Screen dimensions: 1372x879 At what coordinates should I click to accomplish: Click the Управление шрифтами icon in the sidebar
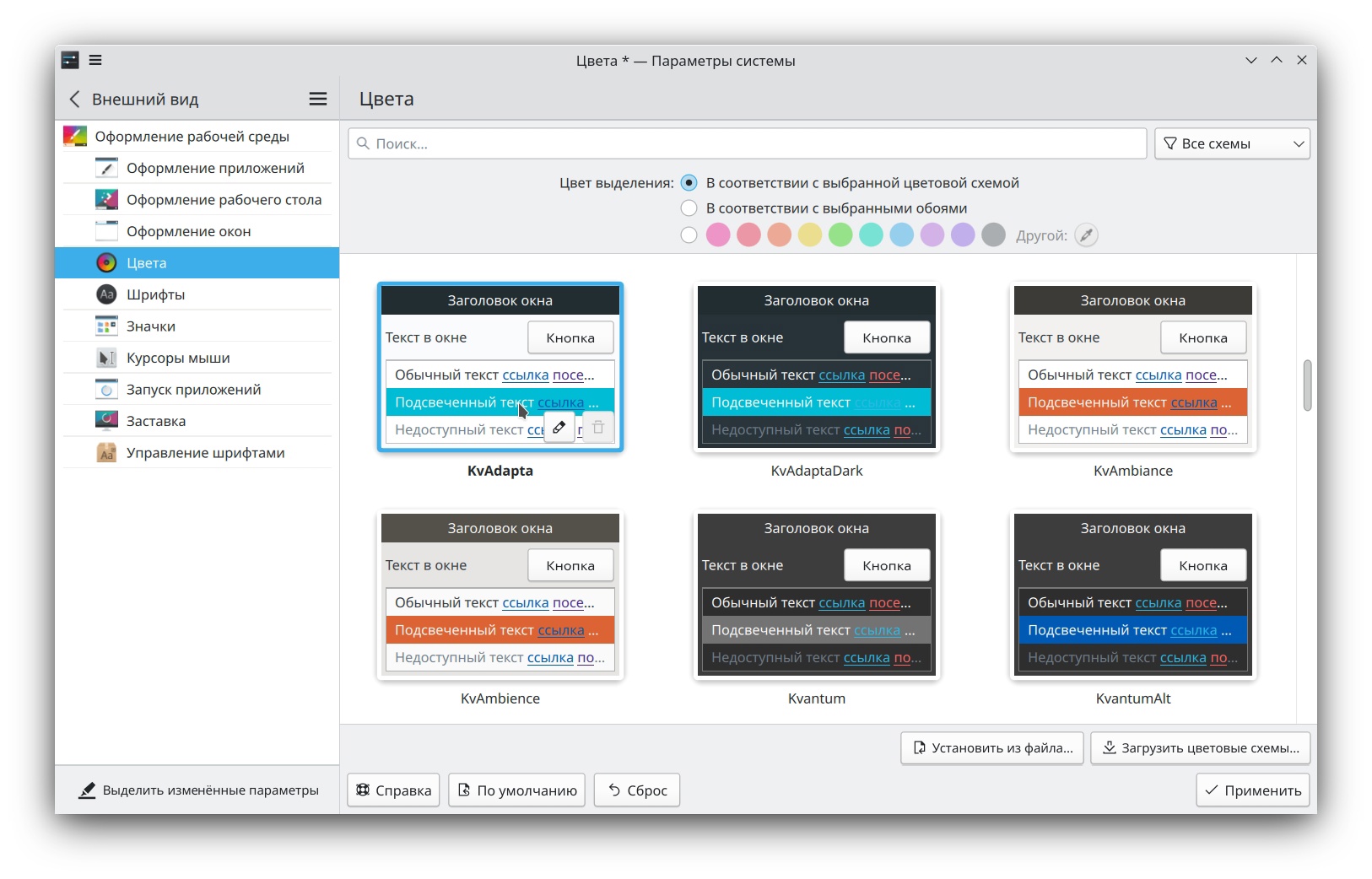point(106,452)
